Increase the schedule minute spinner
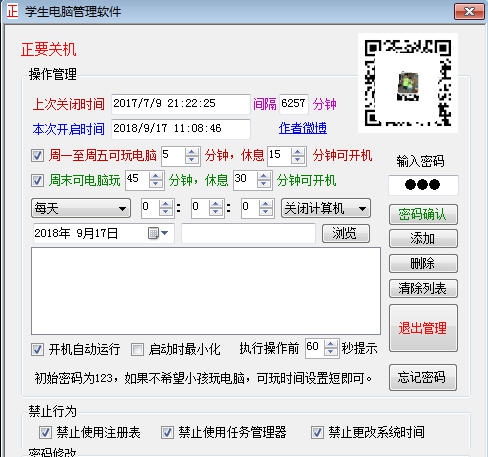488x457 pixels. 216,204
